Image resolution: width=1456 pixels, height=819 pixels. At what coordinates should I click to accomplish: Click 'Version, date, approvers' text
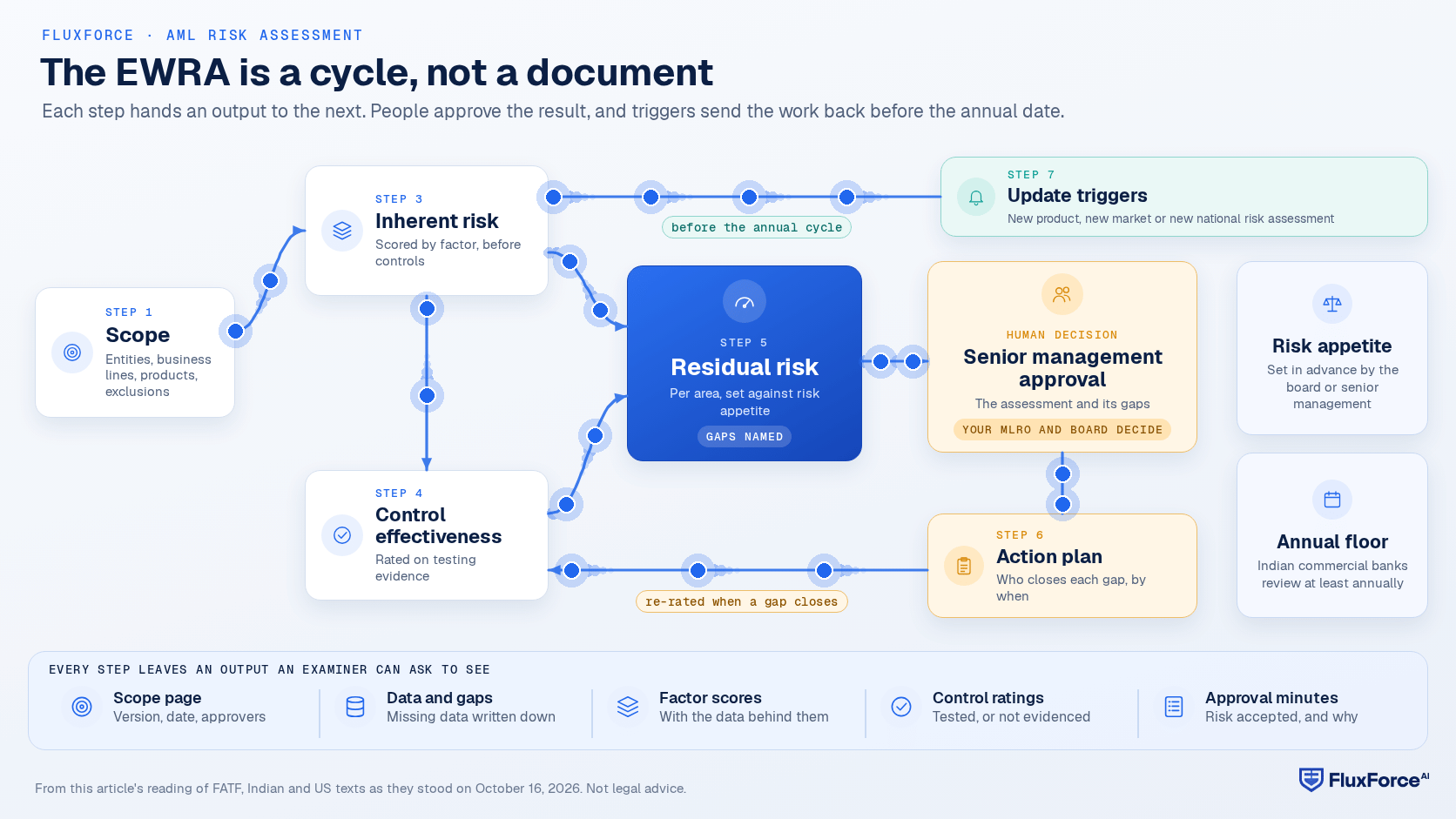click(189, 717)
